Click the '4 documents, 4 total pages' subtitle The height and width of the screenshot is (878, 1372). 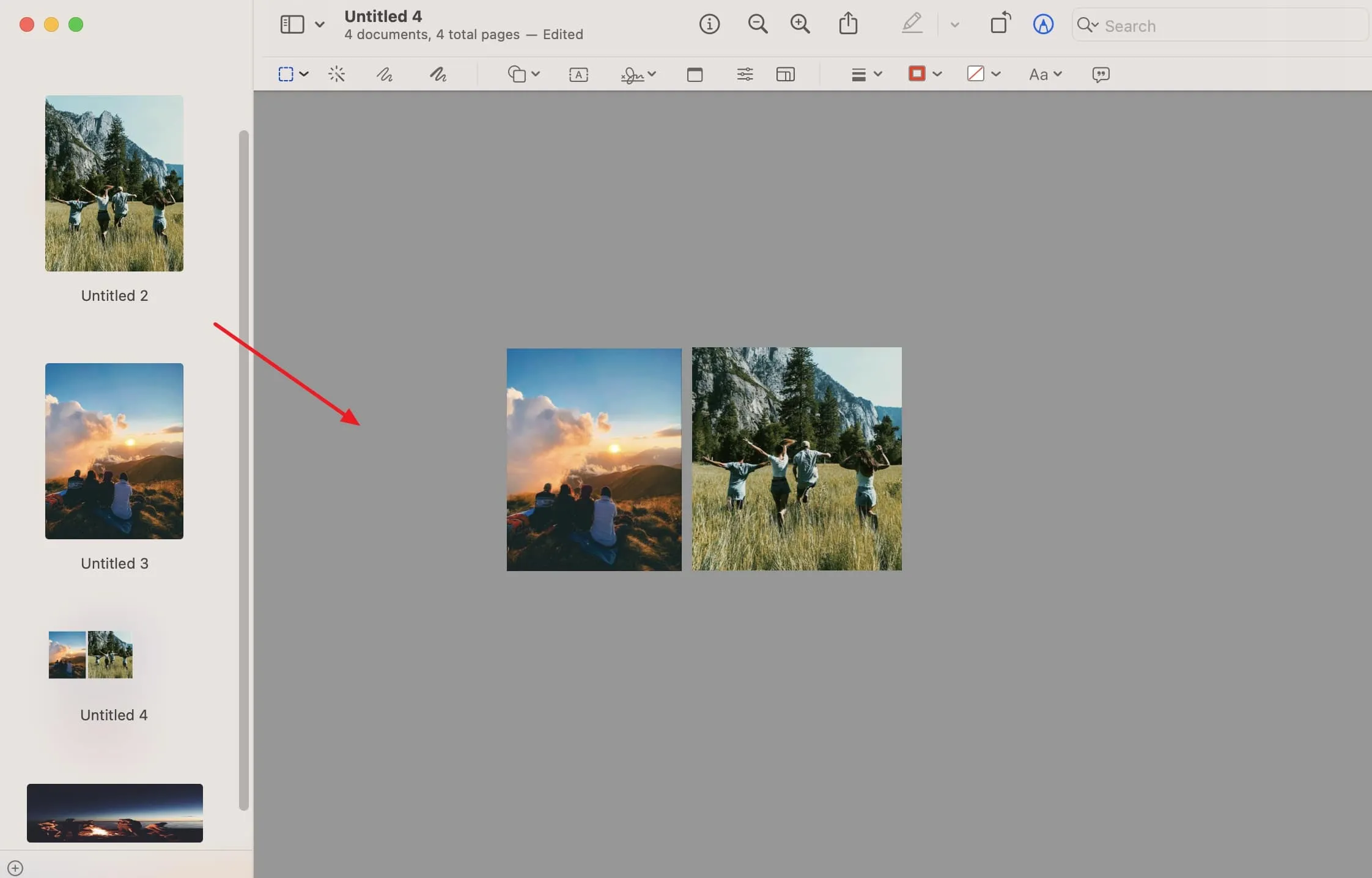[432, 35]
